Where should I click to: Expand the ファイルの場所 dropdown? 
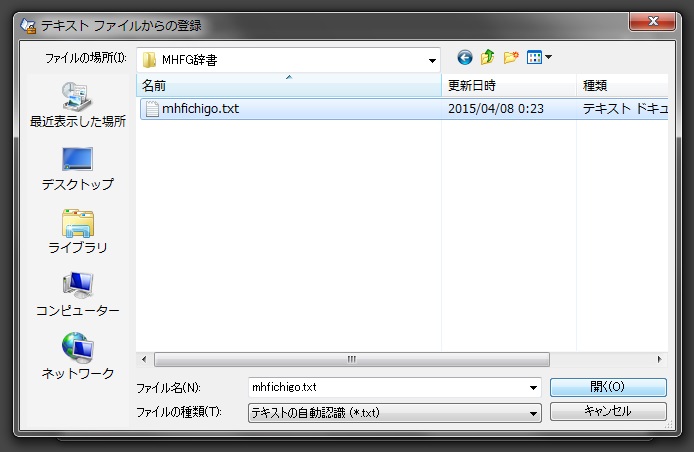pos(432,60)
